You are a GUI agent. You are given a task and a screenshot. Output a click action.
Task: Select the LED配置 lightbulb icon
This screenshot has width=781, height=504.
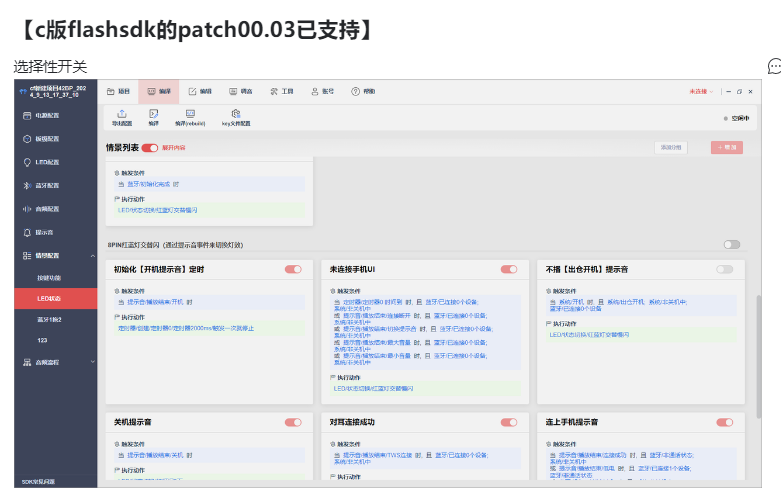tap(27, 162)
